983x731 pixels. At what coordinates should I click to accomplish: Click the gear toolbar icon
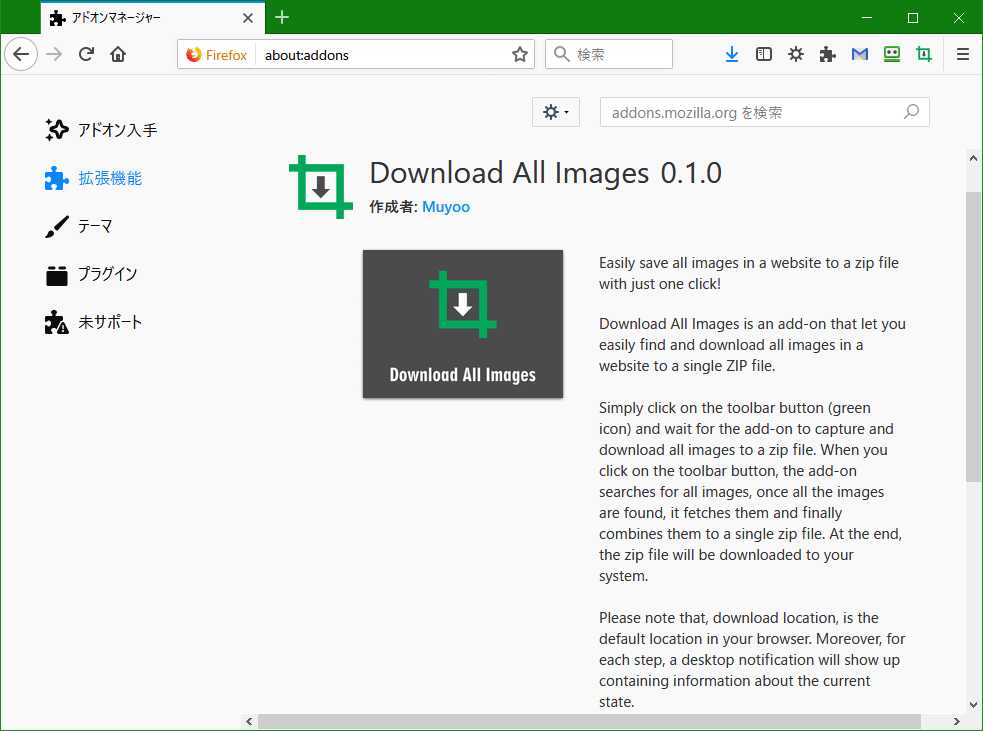tap(796, 55)
